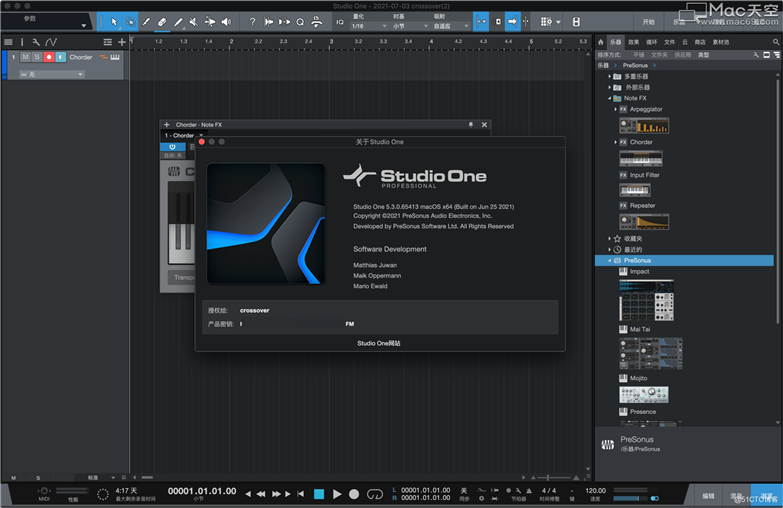Expand the 收藏夹 favorites node
Image resolution: width=783 pixels, height=508 pixels.
pyautogui.click(x=609, y=239)
